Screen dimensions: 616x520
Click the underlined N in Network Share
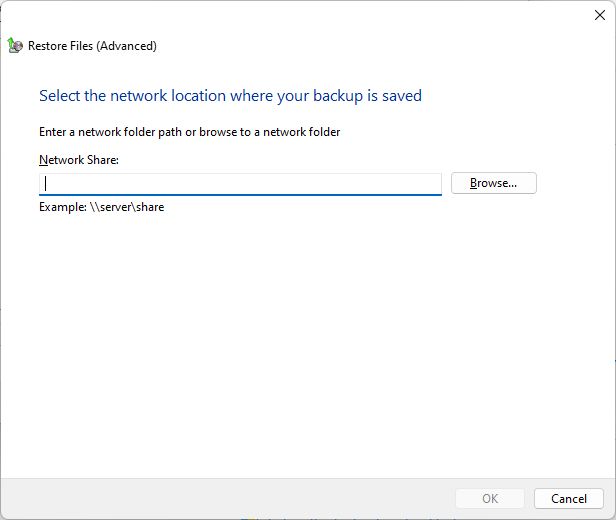[43, 160]
